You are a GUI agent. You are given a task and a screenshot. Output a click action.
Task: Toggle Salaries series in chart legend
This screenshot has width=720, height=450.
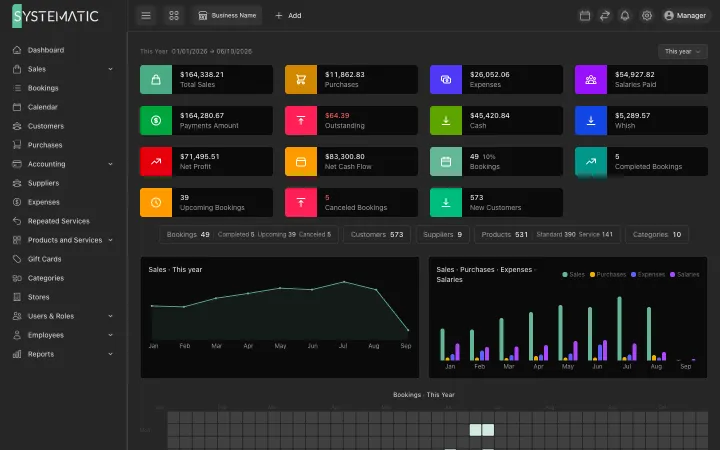click(x=685, y=275)
